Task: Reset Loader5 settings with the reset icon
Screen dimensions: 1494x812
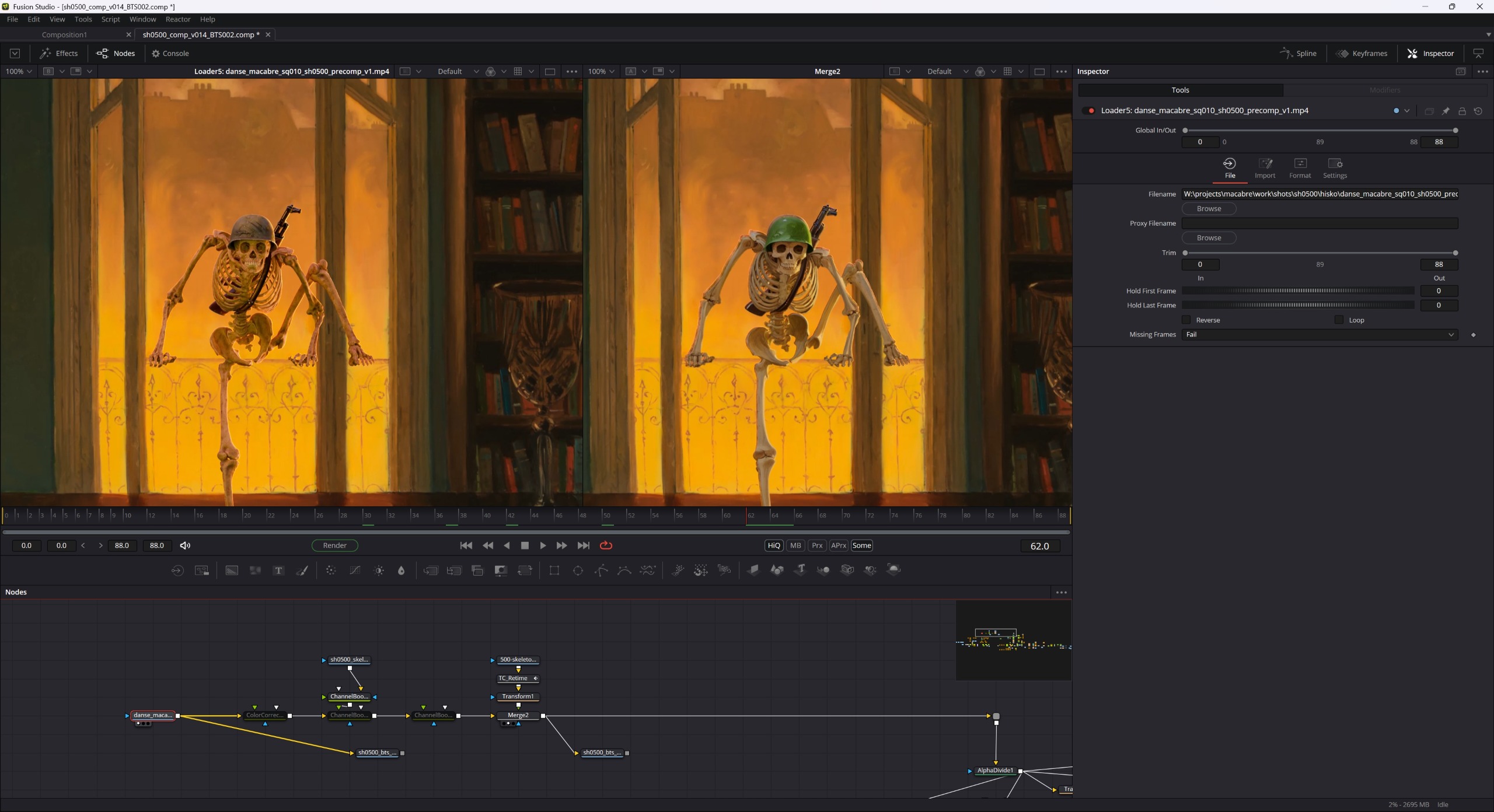Action: click(x=1478, y=111)
